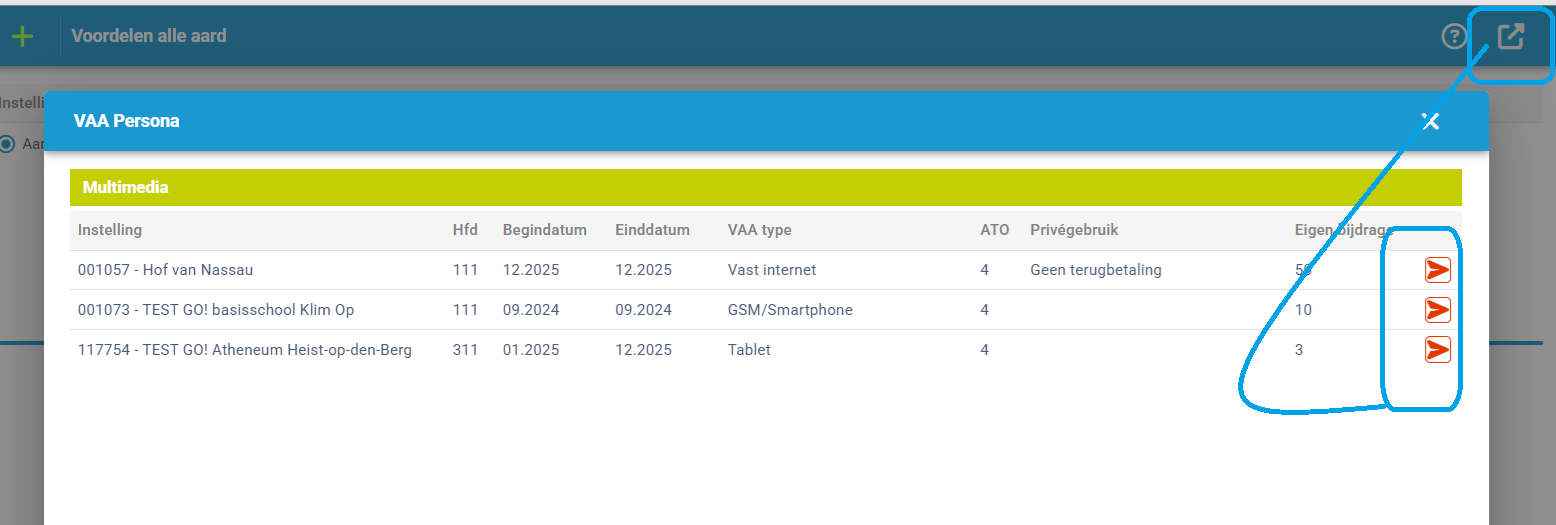Screen dimensions: 1556x525
Task: Click the 'Tablet' VAA type cell
Action: tap(749, 350)
